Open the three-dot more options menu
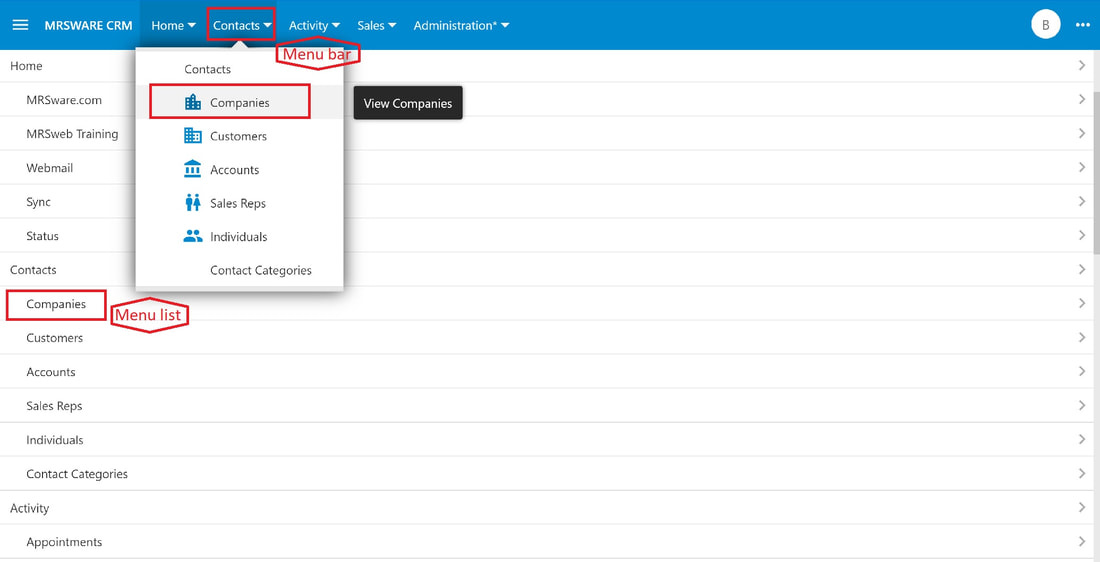 click(1082, 25)
